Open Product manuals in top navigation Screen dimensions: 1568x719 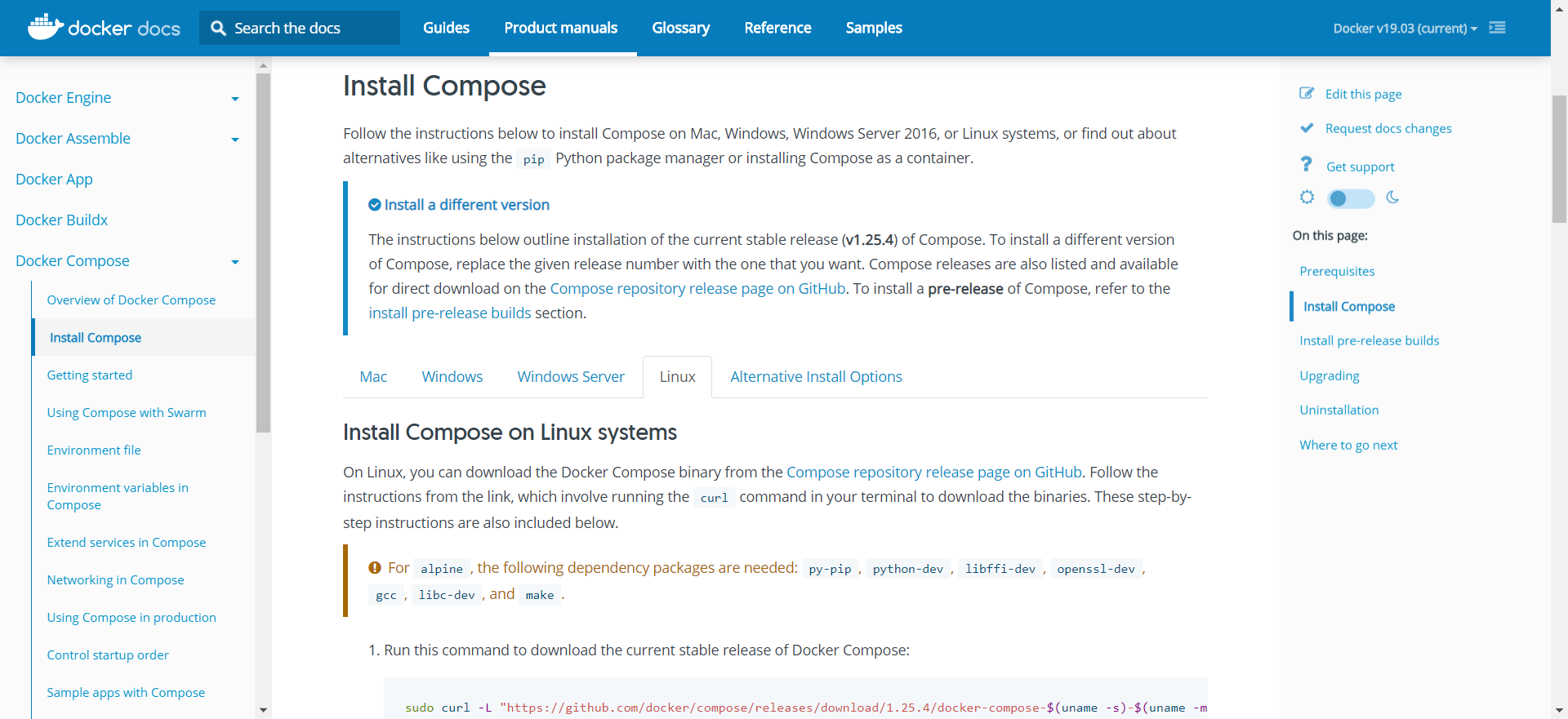tap(561, 28)
